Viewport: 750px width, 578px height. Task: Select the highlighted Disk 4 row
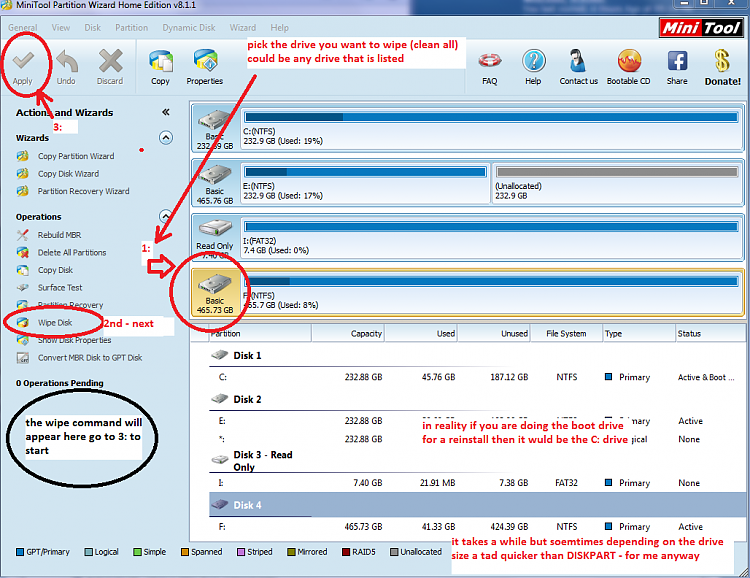pos(476,505)
